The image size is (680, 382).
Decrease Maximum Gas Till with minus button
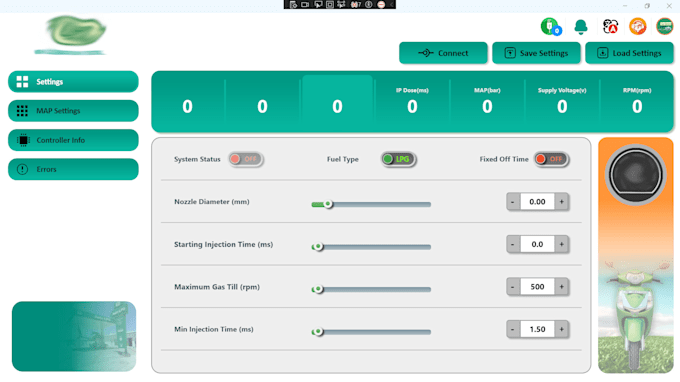click(513, 287)
